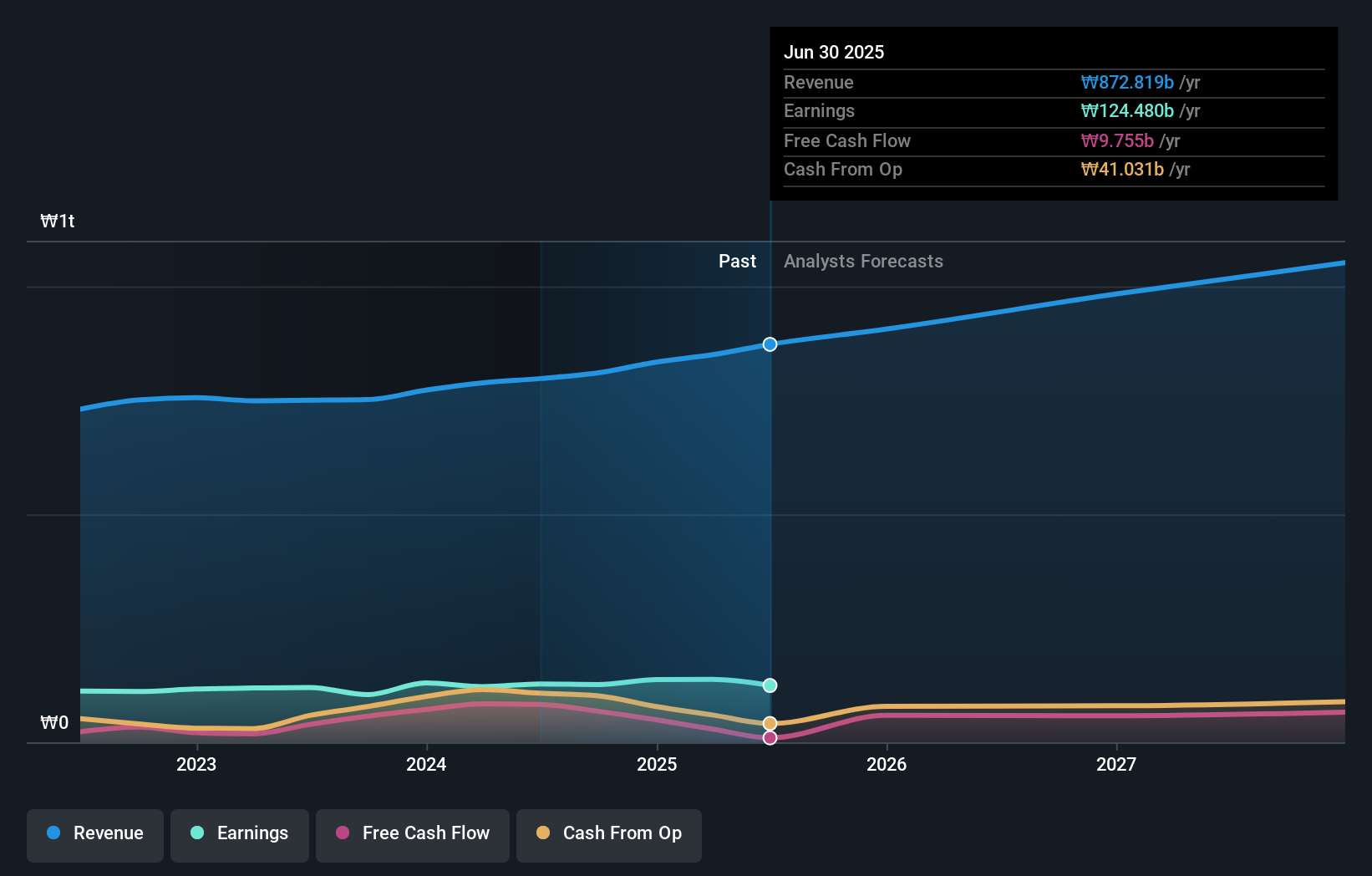Select the Analysts Forecasts section
The height and width of the screenshot is (876, 1372).
863,261
